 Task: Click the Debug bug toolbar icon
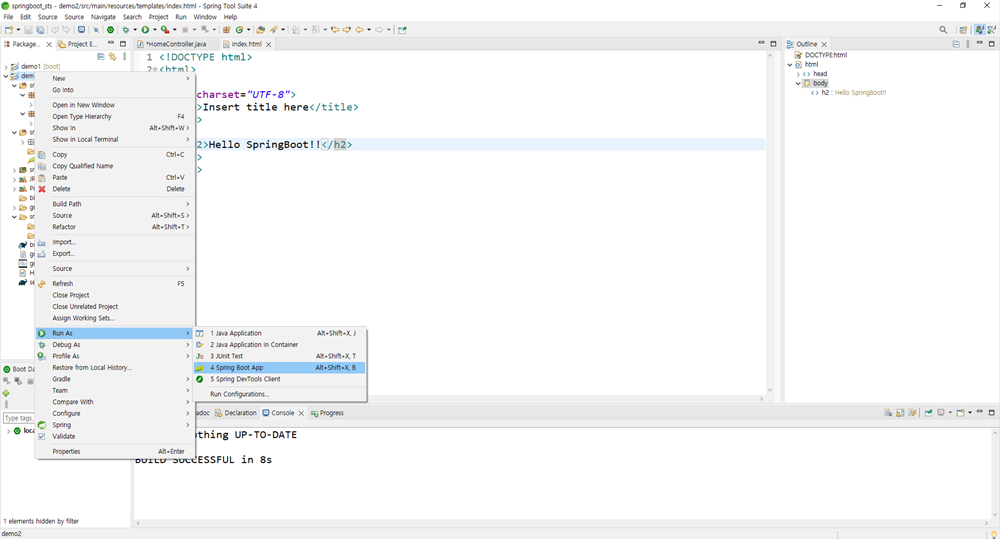[x=126, y=29]
